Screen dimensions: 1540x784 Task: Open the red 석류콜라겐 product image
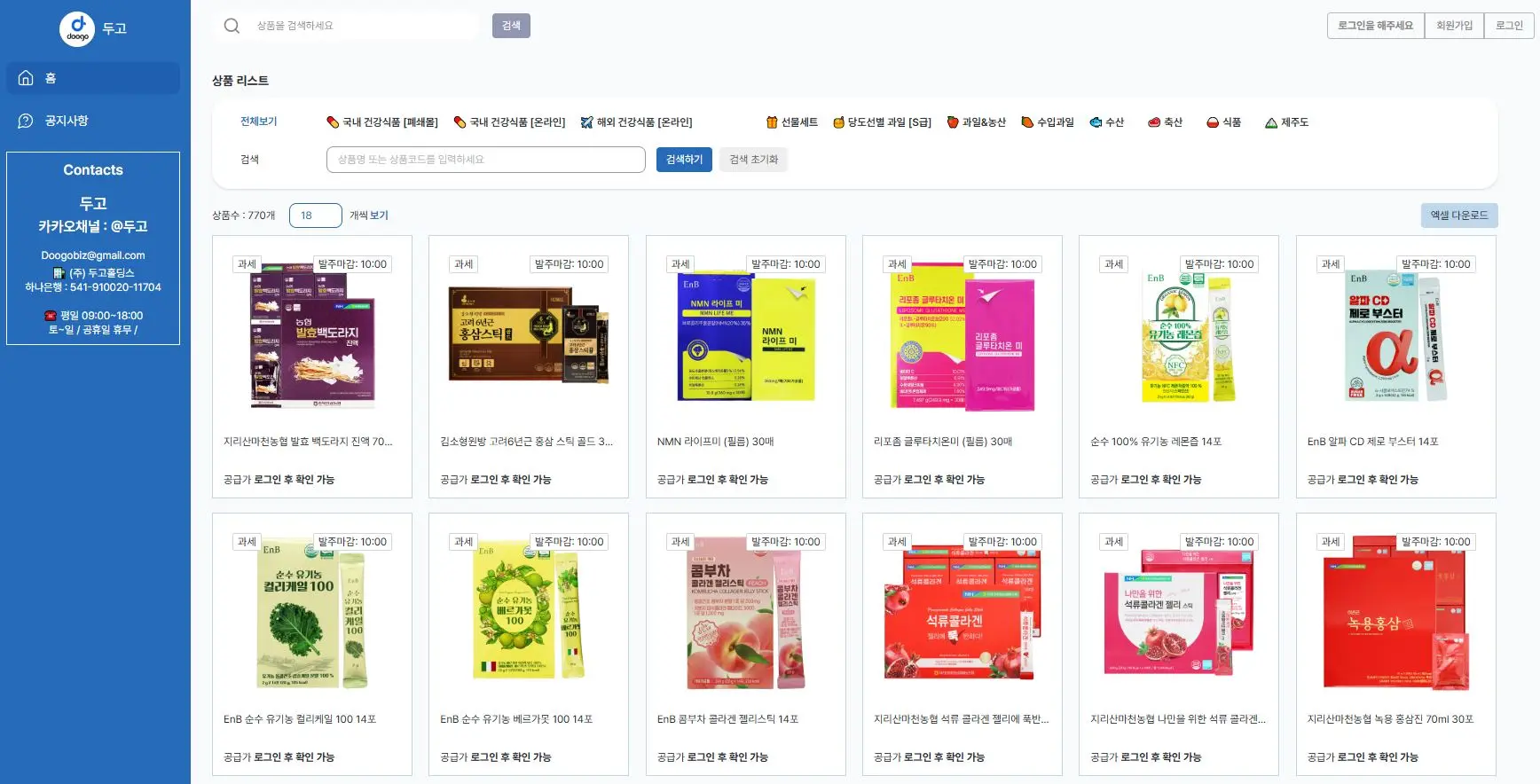tap(962, 614)
